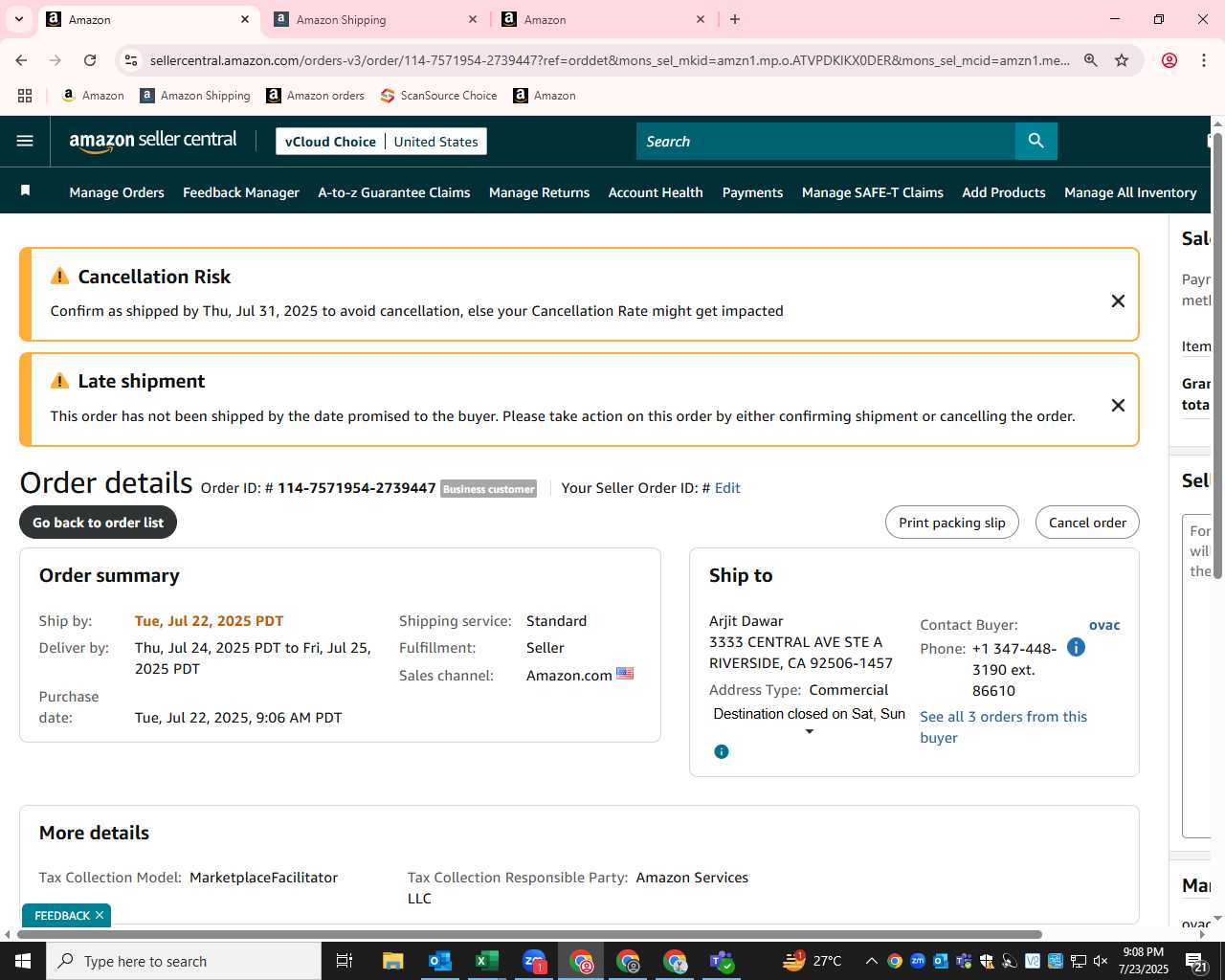
Task: Open the Windows notification center icon
Action: (x=1196, y=961)
